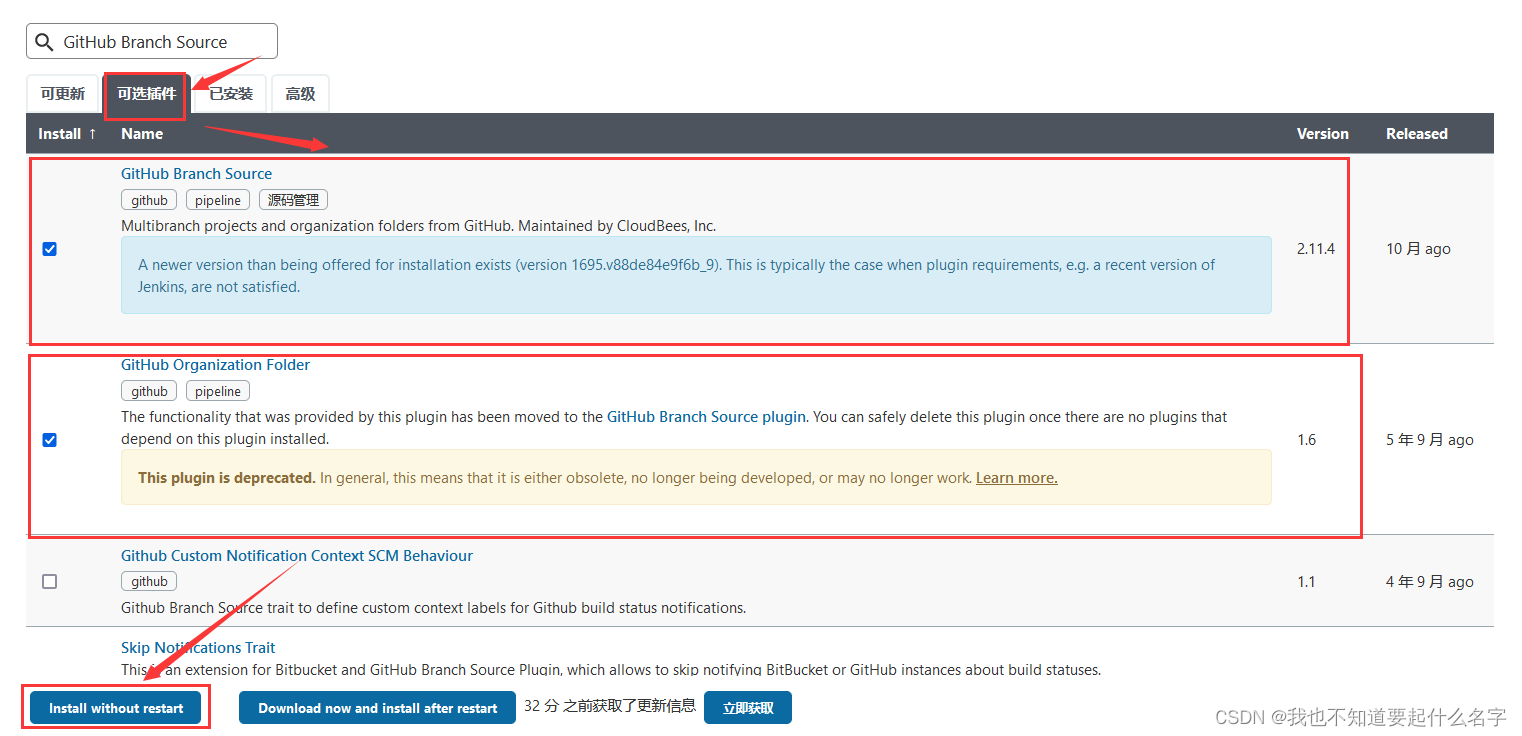Open Github Custom Notification Context SCM Behaviour

297,555
